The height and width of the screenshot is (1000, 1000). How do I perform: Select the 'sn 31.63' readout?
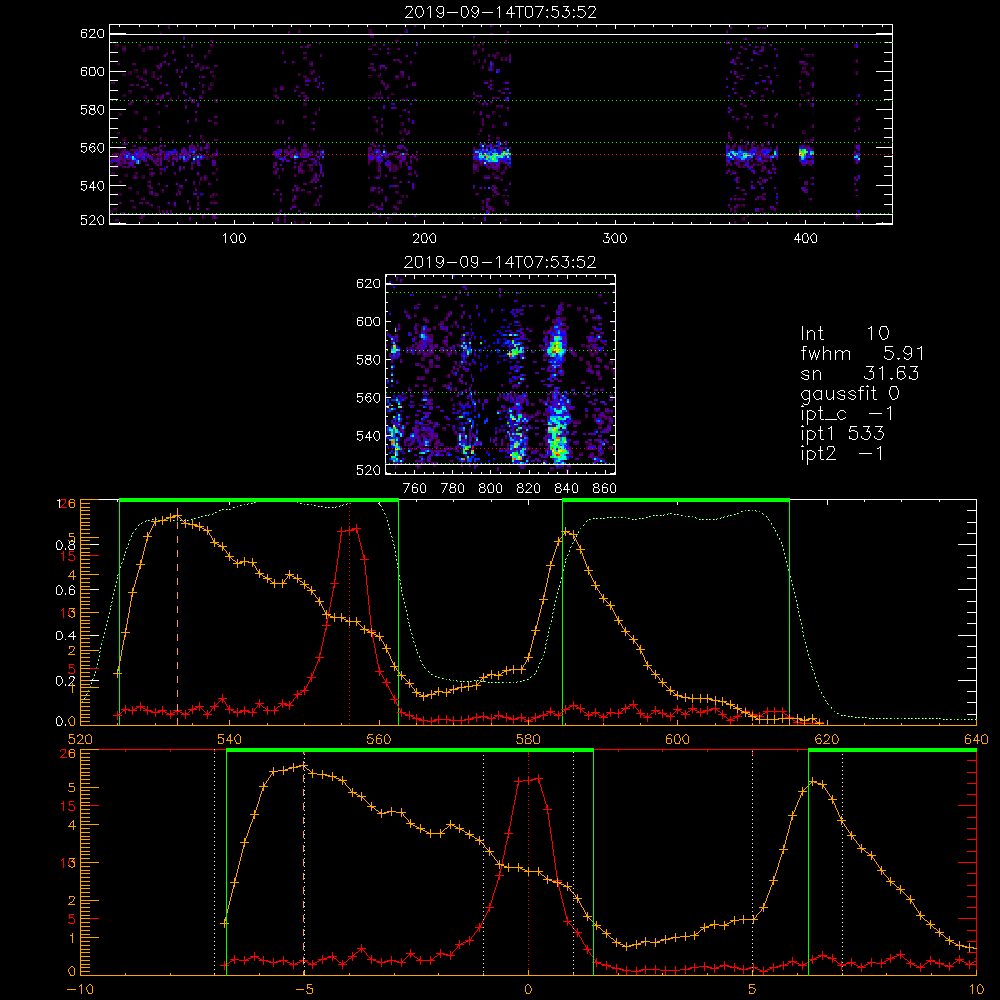859,373
